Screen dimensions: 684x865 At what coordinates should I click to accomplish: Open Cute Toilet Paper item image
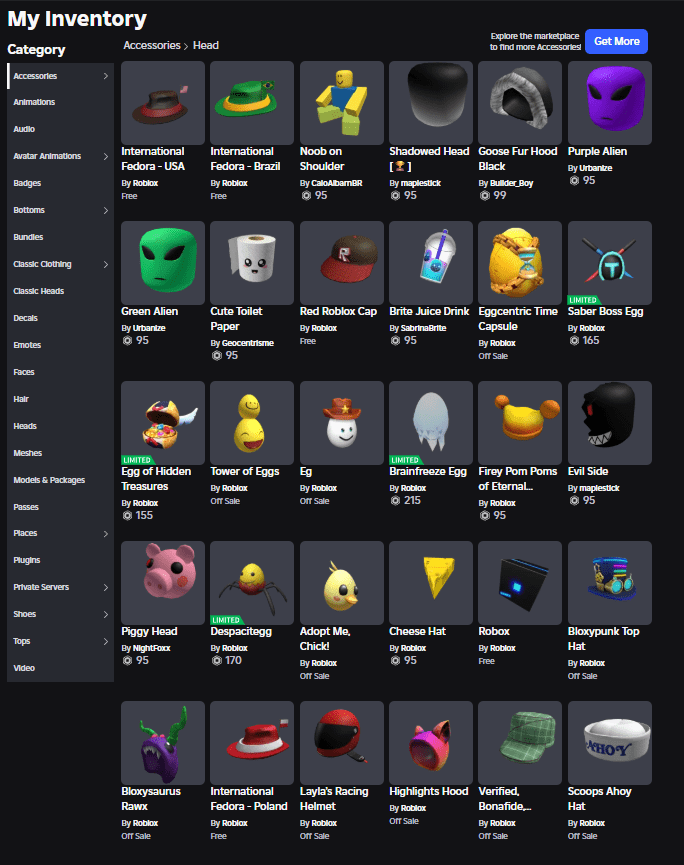coord(252,263)
